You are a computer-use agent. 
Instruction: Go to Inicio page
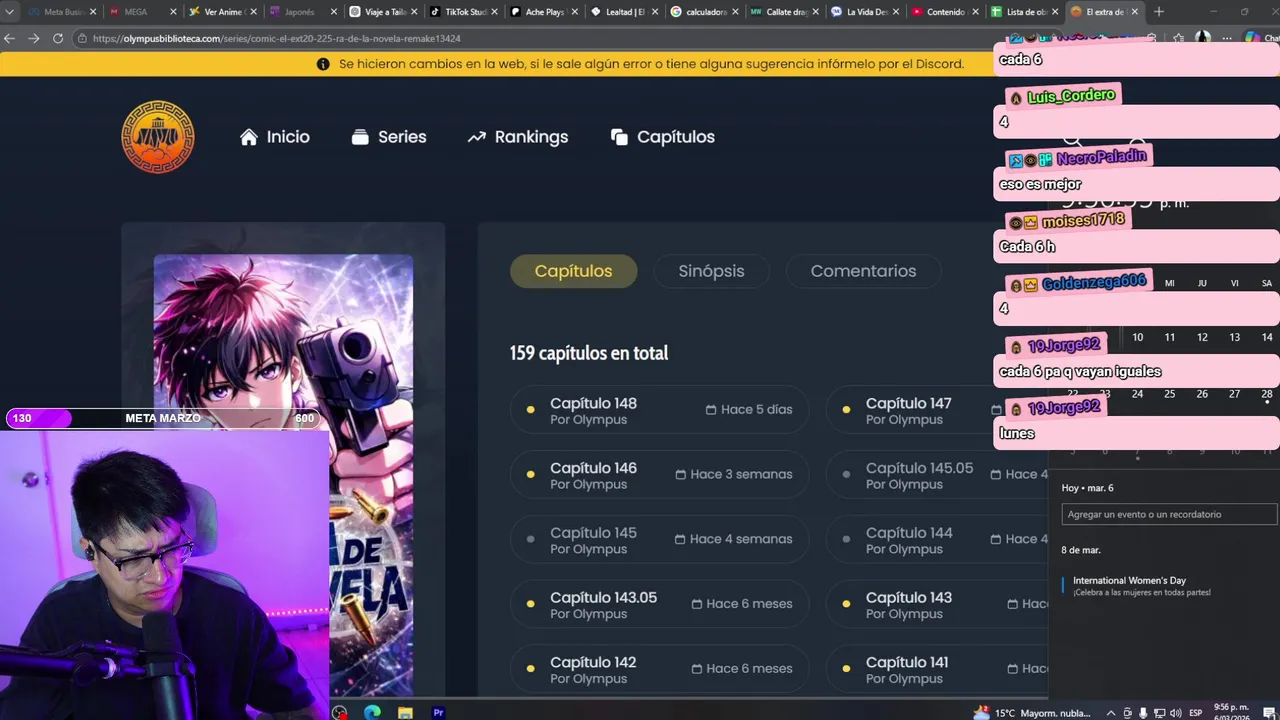(275, 137)
